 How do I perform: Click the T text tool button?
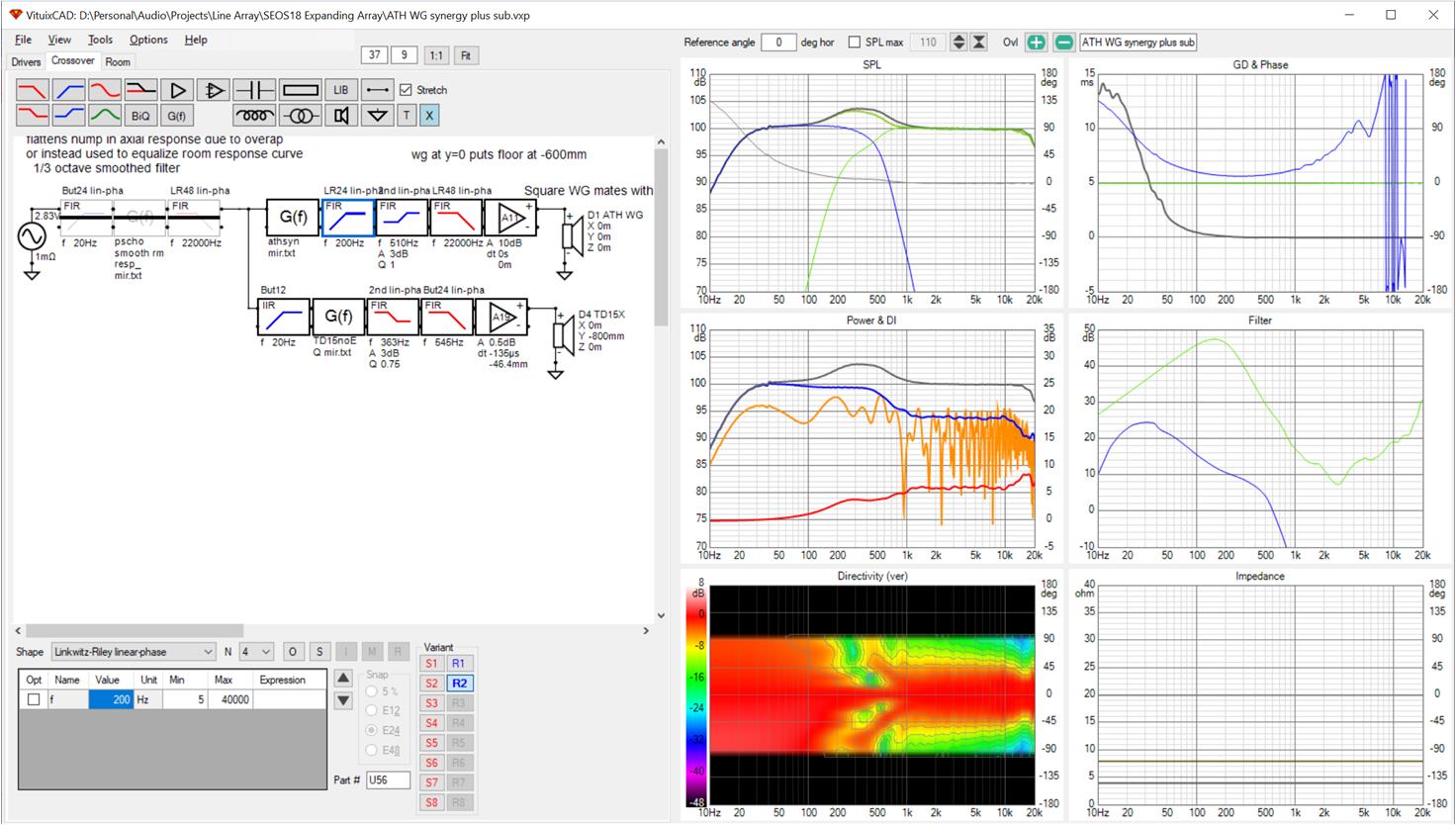[407, 116]
